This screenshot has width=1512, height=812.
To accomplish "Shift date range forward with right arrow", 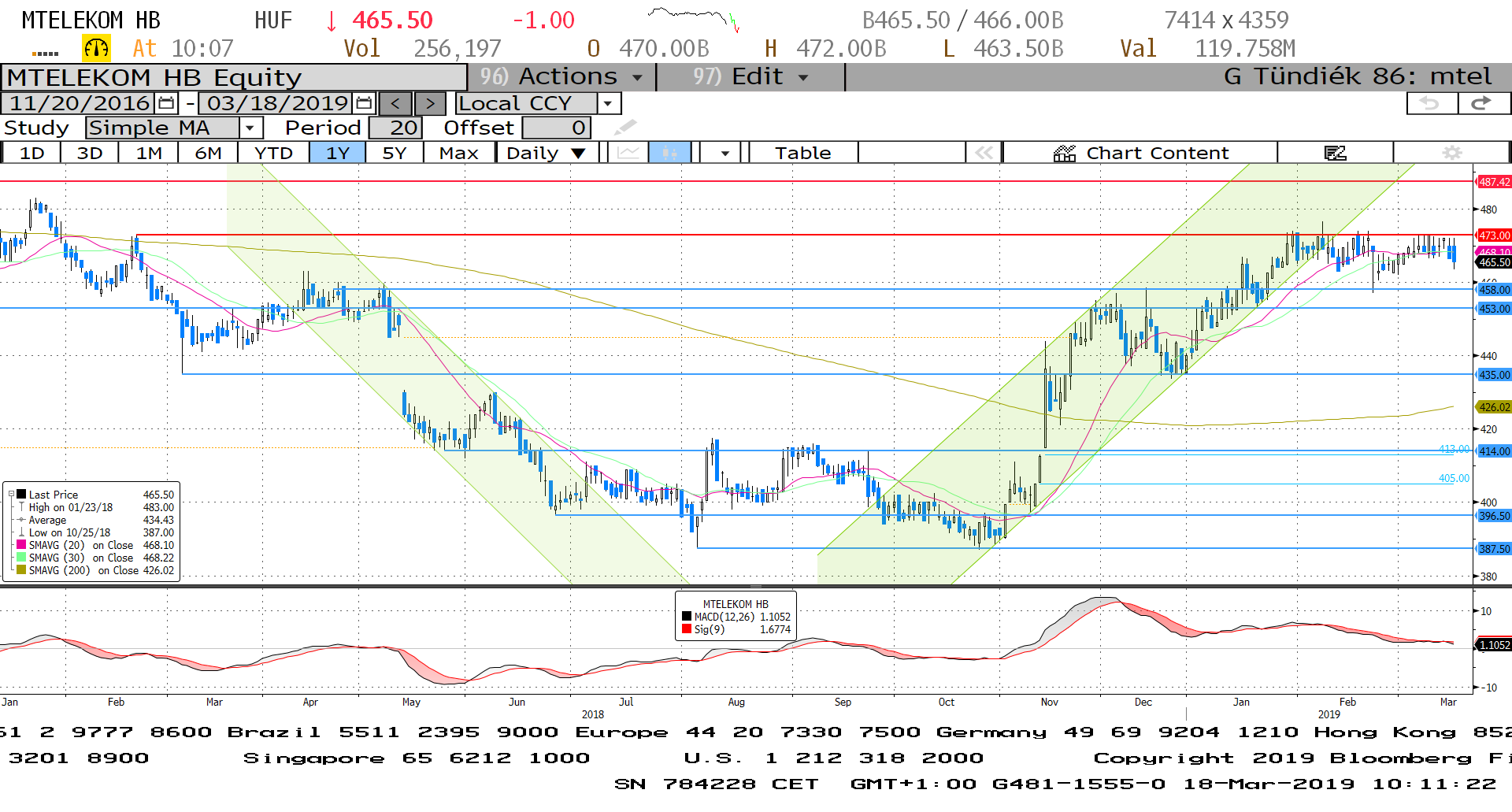I will pyautogui.click(x=430, y=103).
